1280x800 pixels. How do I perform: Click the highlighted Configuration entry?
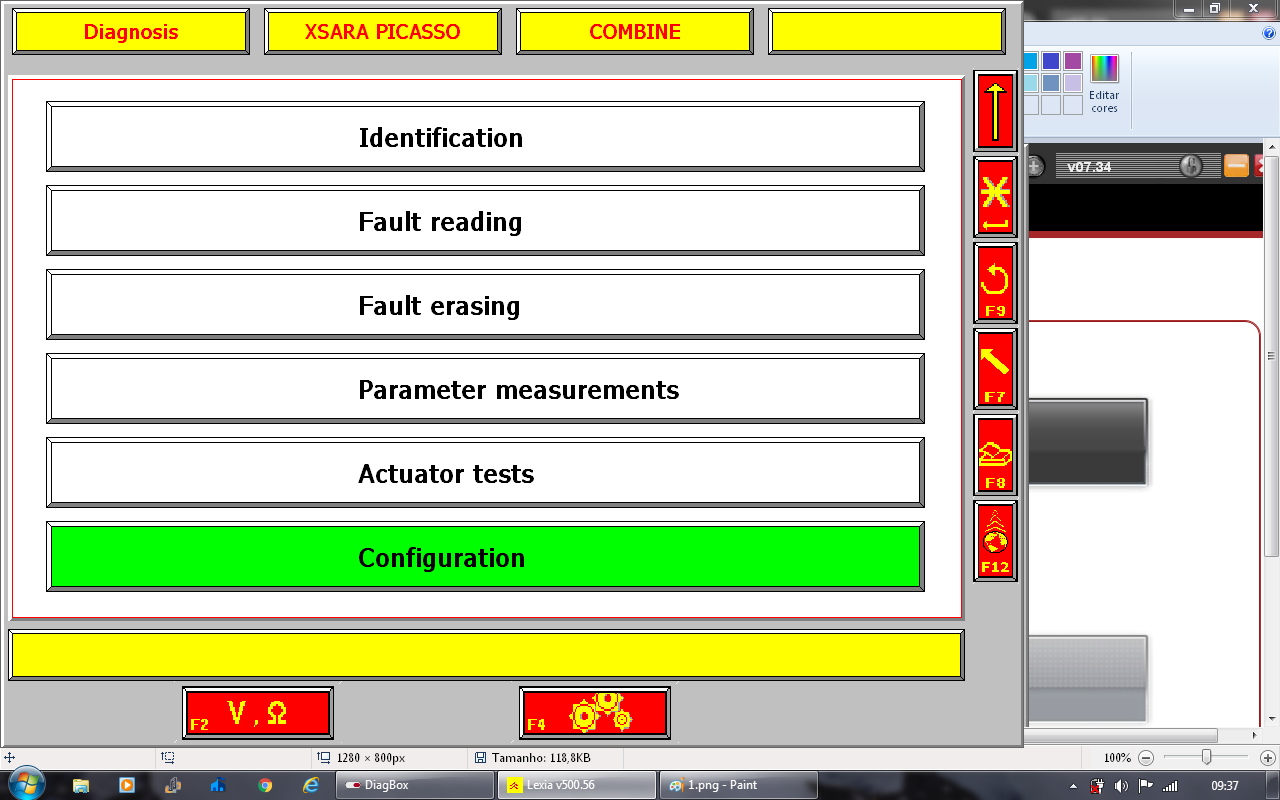[x=485, y=557]
